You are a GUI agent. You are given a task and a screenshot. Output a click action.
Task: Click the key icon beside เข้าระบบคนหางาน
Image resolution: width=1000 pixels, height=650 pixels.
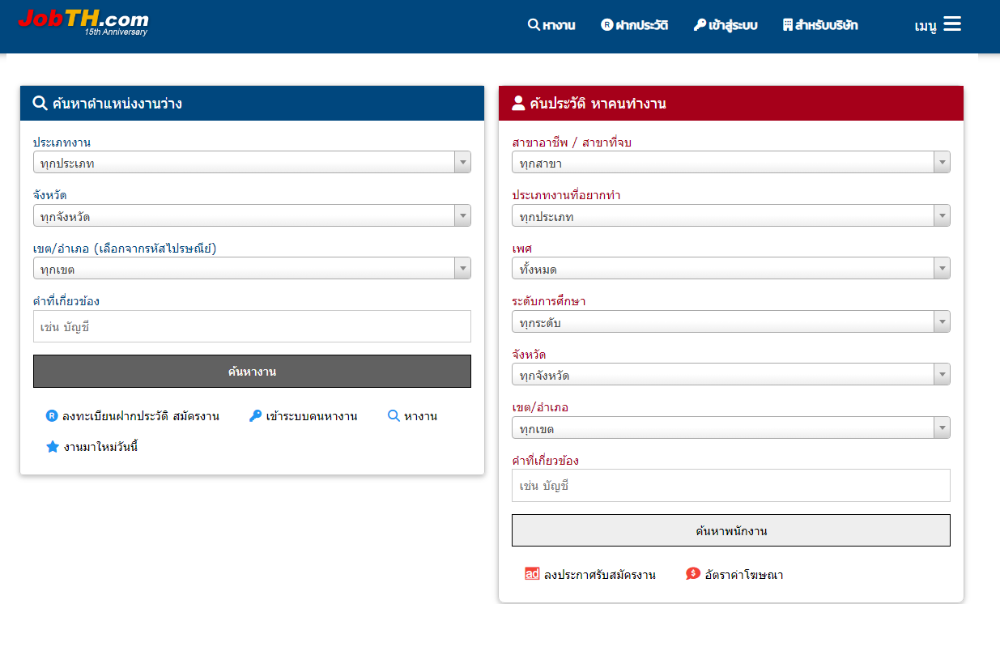(x=255, y=416)
